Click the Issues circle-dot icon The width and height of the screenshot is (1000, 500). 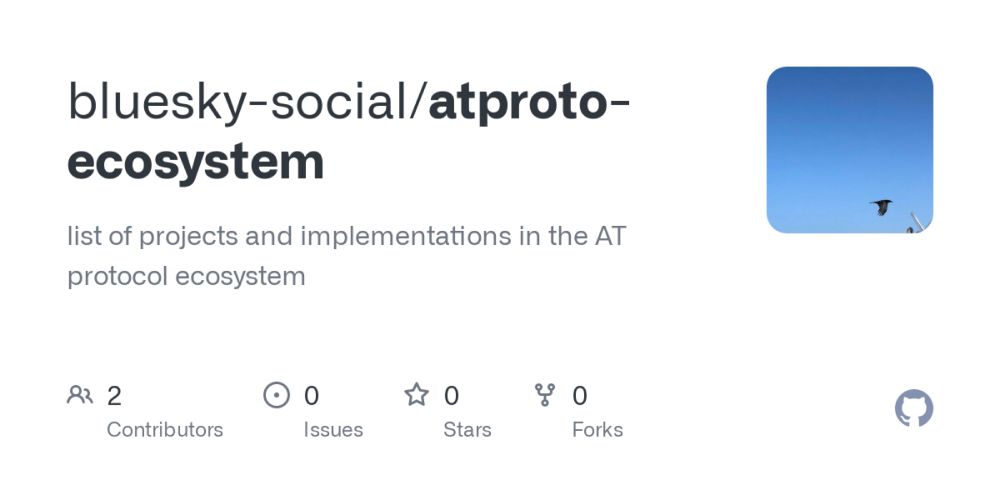pyautogui.click(x=276, y=395)
